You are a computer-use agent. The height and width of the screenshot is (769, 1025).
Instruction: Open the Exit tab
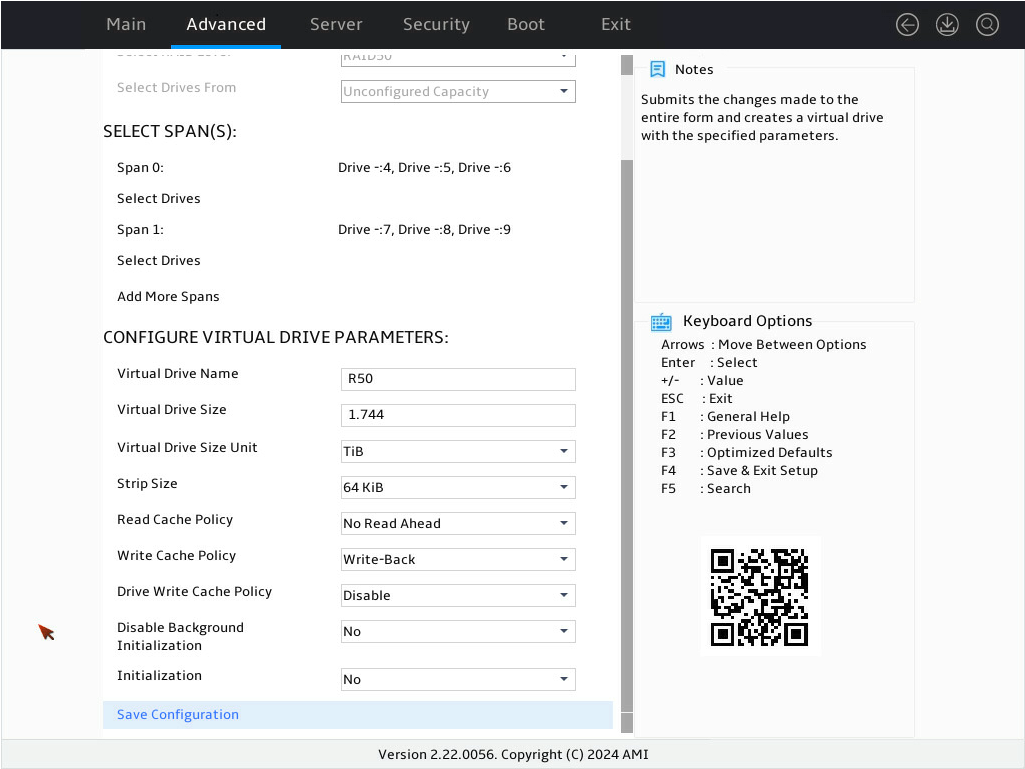(616, 24)
